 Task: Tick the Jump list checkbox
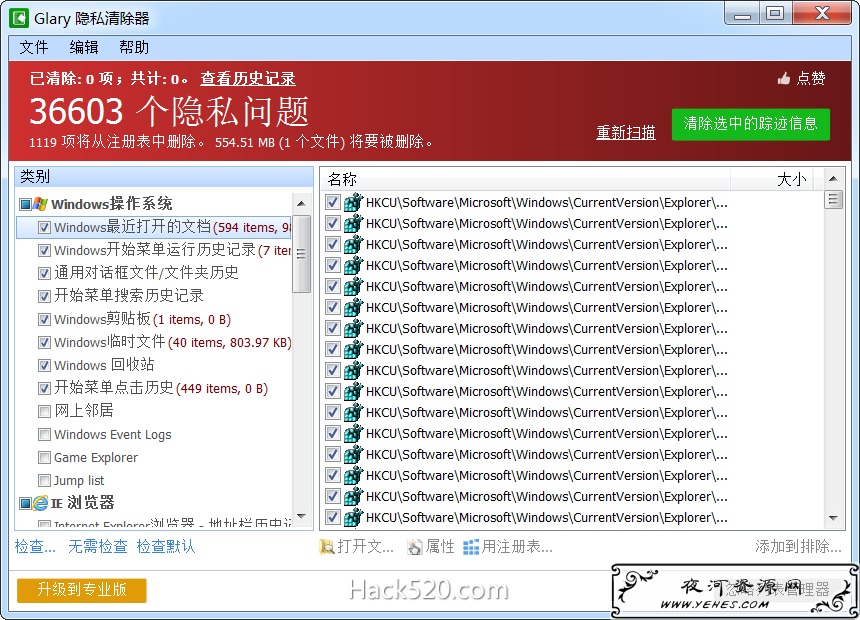pyautogui.click(x=44, y=481)
